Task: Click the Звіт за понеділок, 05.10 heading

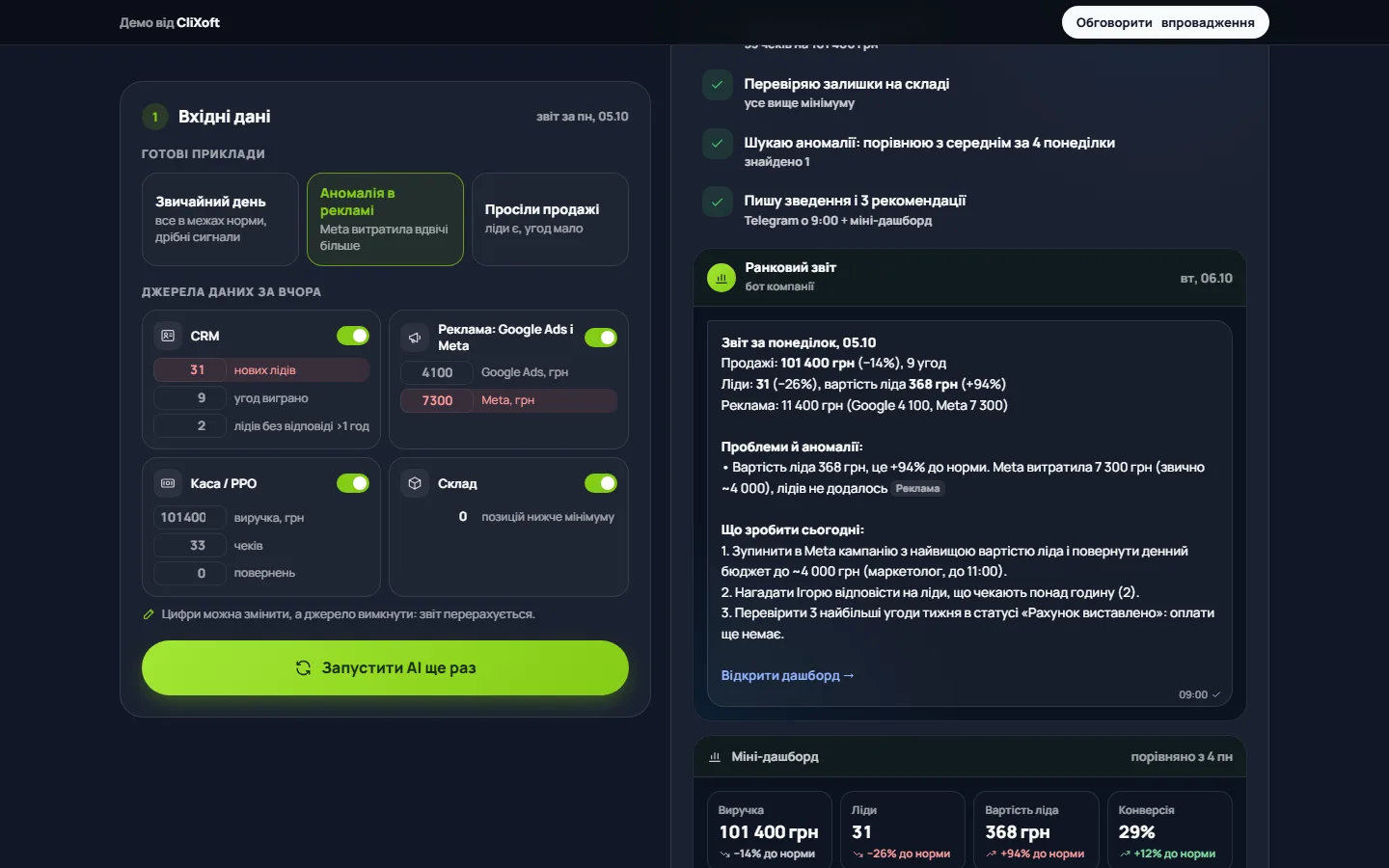Action: [x=799, y=342]
